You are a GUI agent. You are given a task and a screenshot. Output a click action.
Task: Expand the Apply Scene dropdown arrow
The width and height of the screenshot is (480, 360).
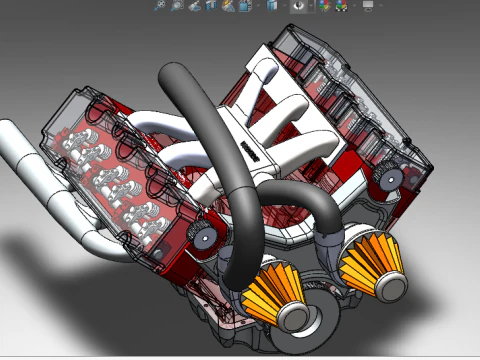click(x=354, y=5)
